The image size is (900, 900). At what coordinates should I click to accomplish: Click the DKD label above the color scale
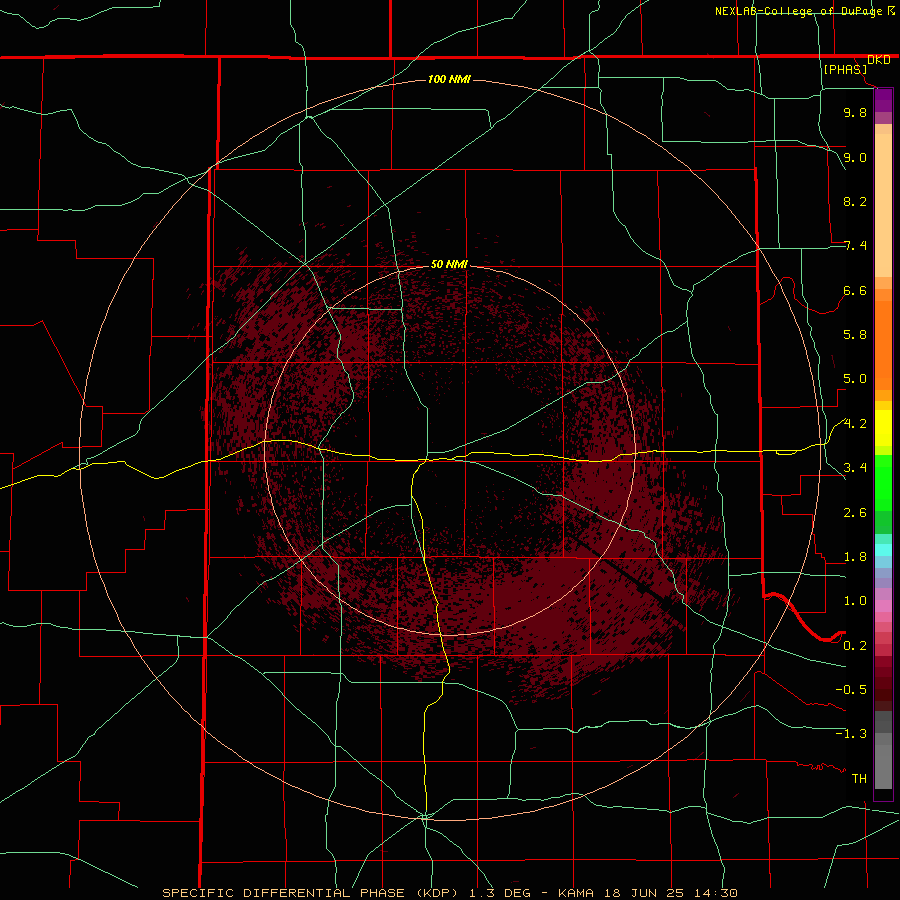[x=879, y=60]
